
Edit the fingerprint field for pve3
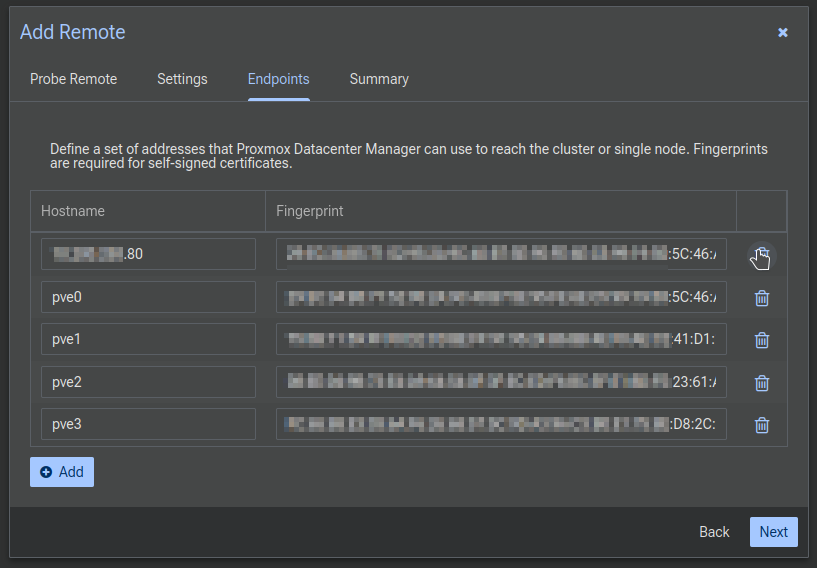pyautogui.click(x=501, y=424)
